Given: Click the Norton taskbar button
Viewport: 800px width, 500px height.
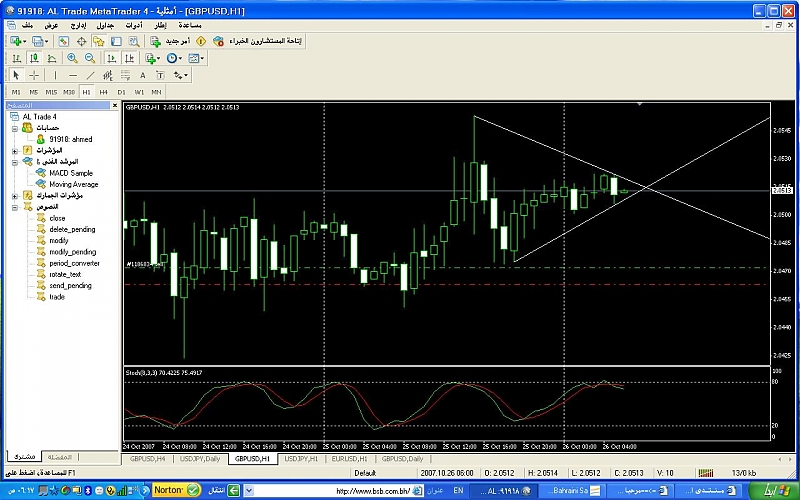Looking at the screenshot, I should point(177,490).
